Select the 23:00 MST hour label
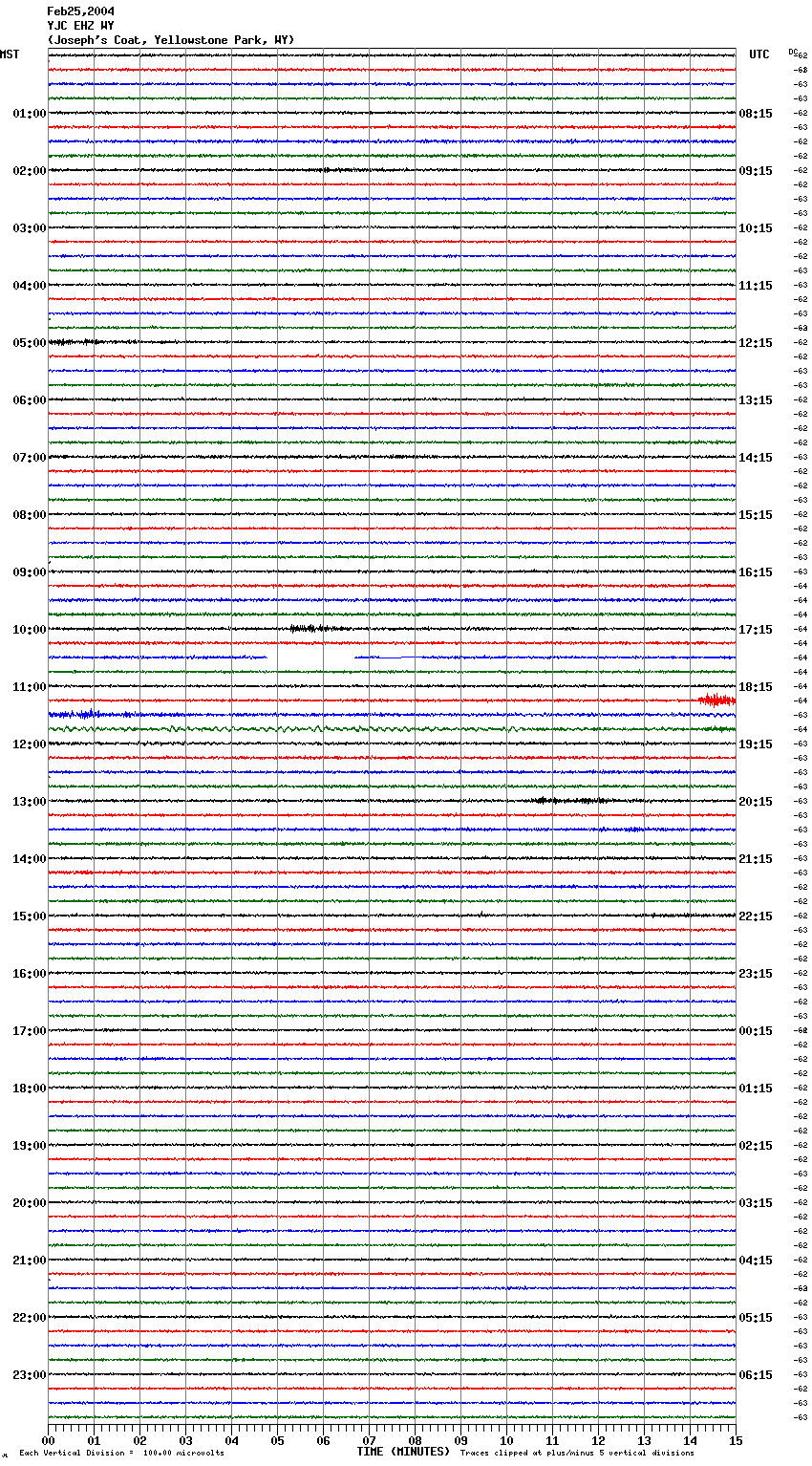812x1466 pixels. [30, 1375]
